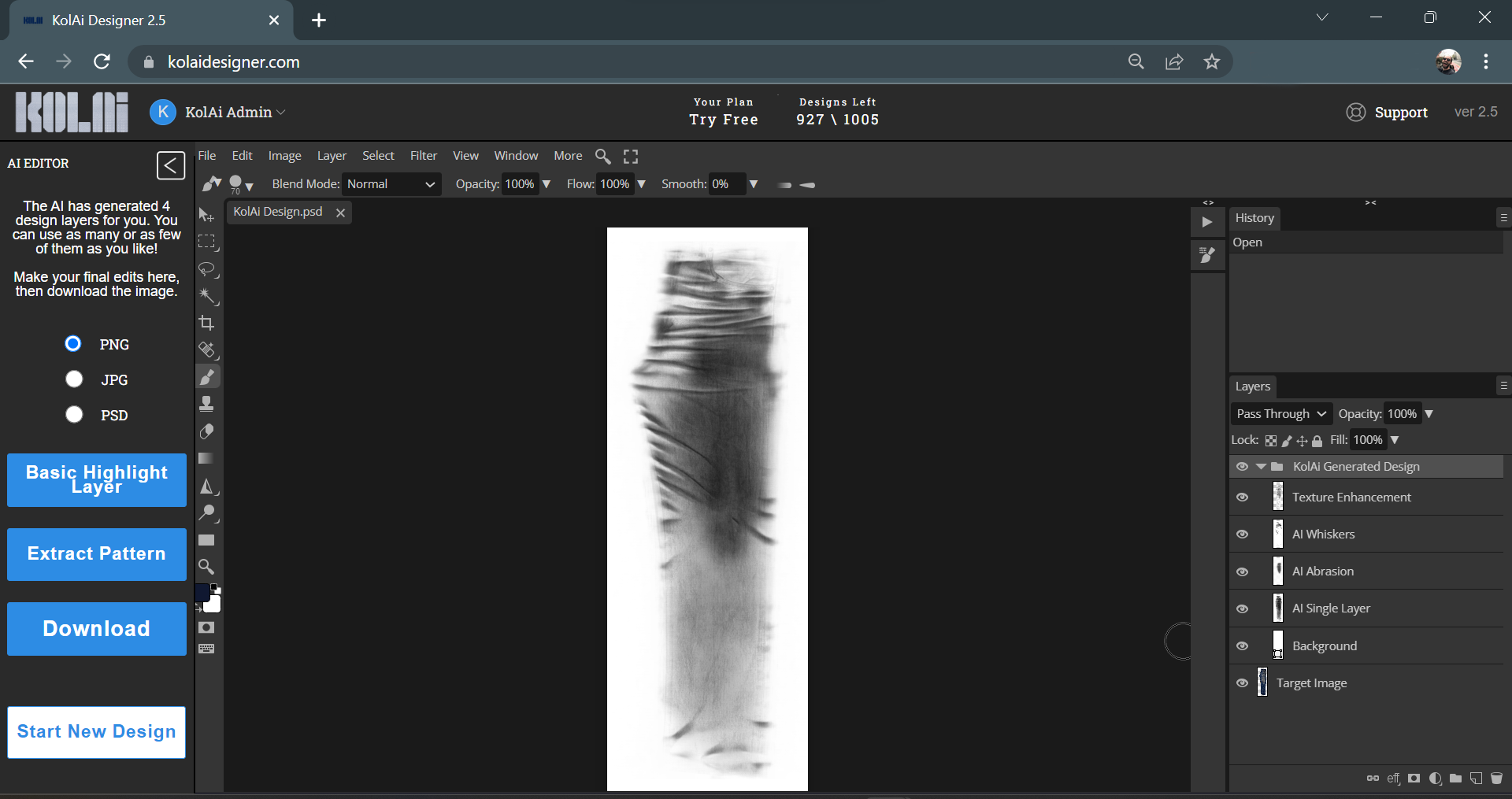
Task: Add new adjustment layer icon
Action: [x=1435, y=779]
